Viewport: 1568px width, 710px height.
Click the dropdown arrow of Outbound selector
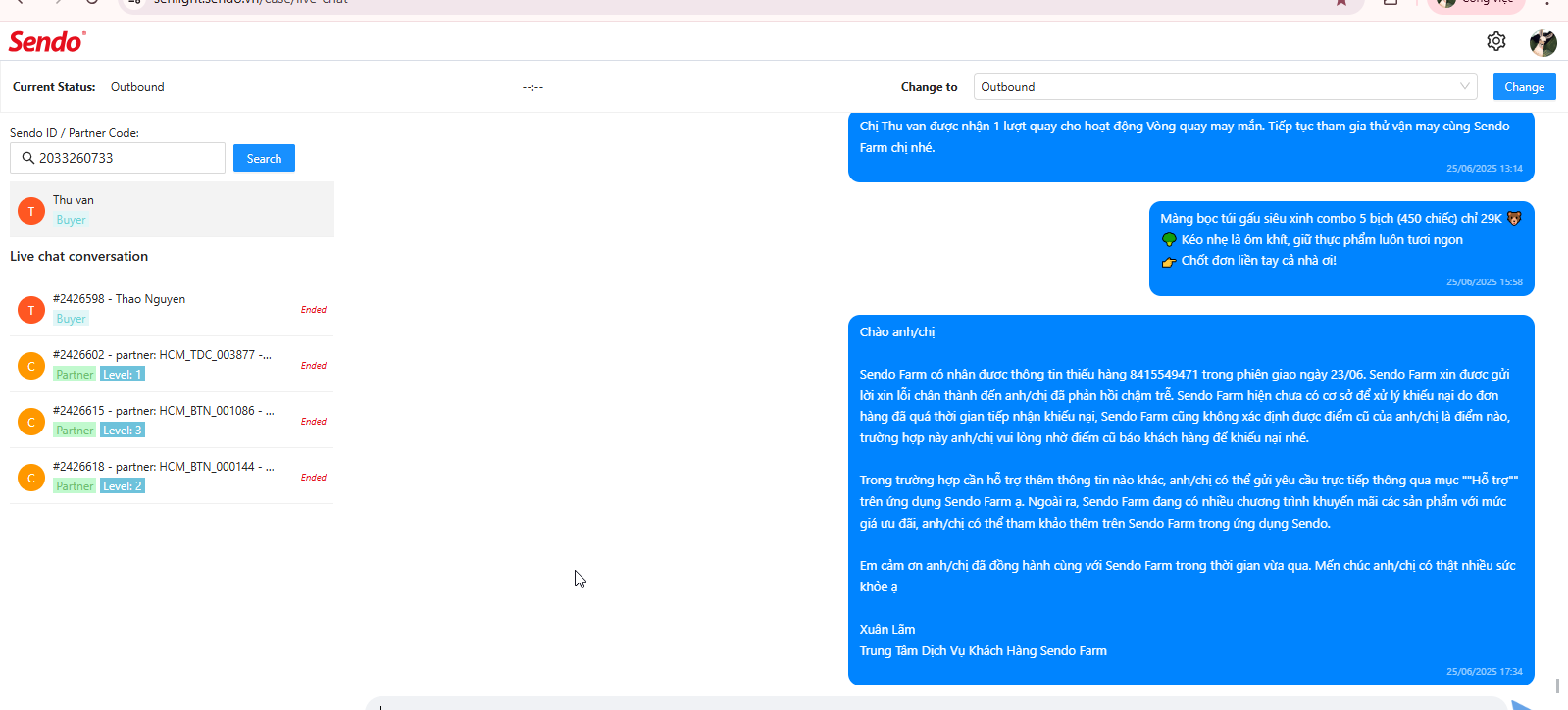[1464, 86]
